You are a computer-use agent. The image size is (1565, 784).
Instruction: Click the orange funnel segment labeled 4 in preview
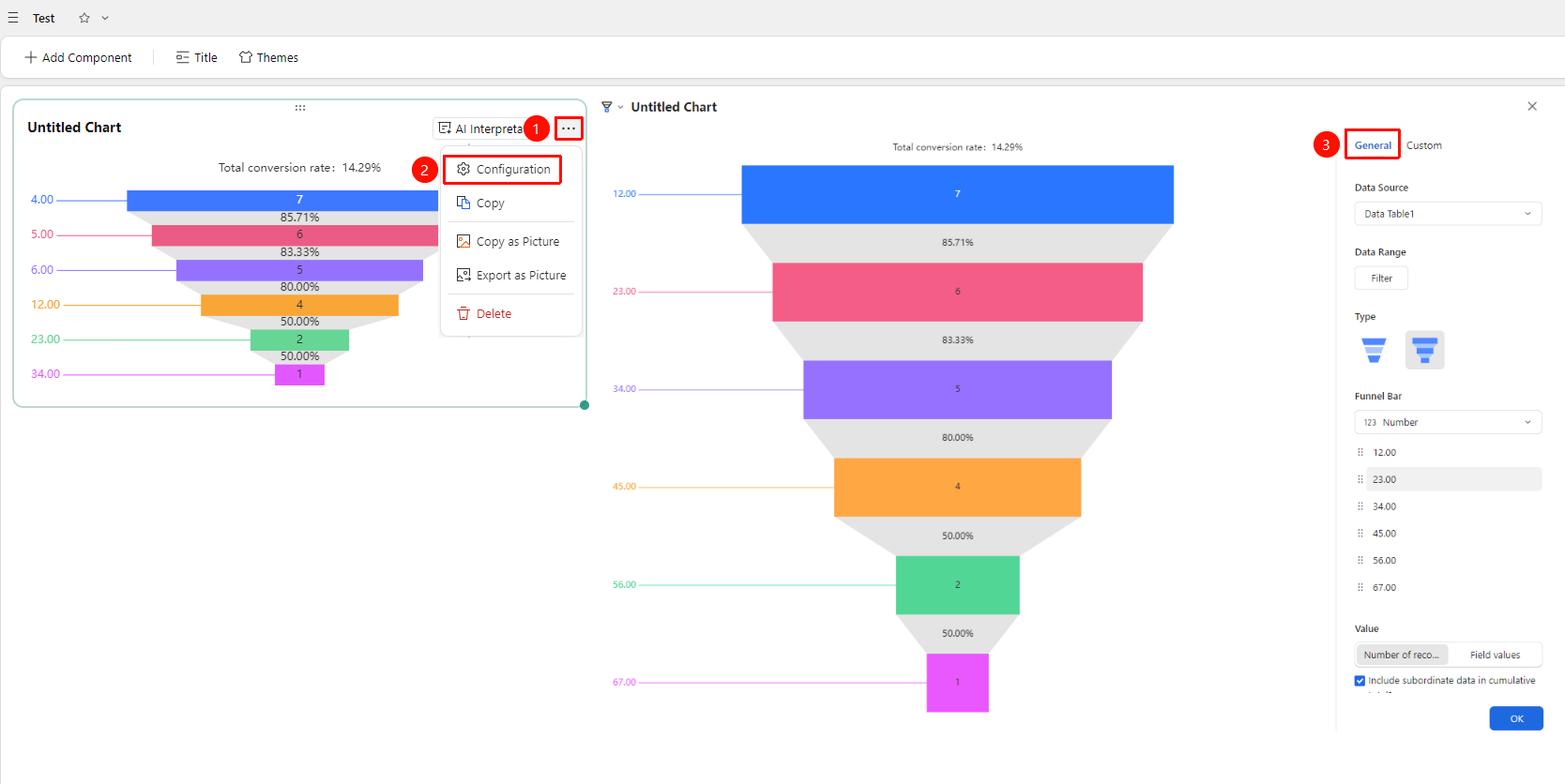point(958,487)
